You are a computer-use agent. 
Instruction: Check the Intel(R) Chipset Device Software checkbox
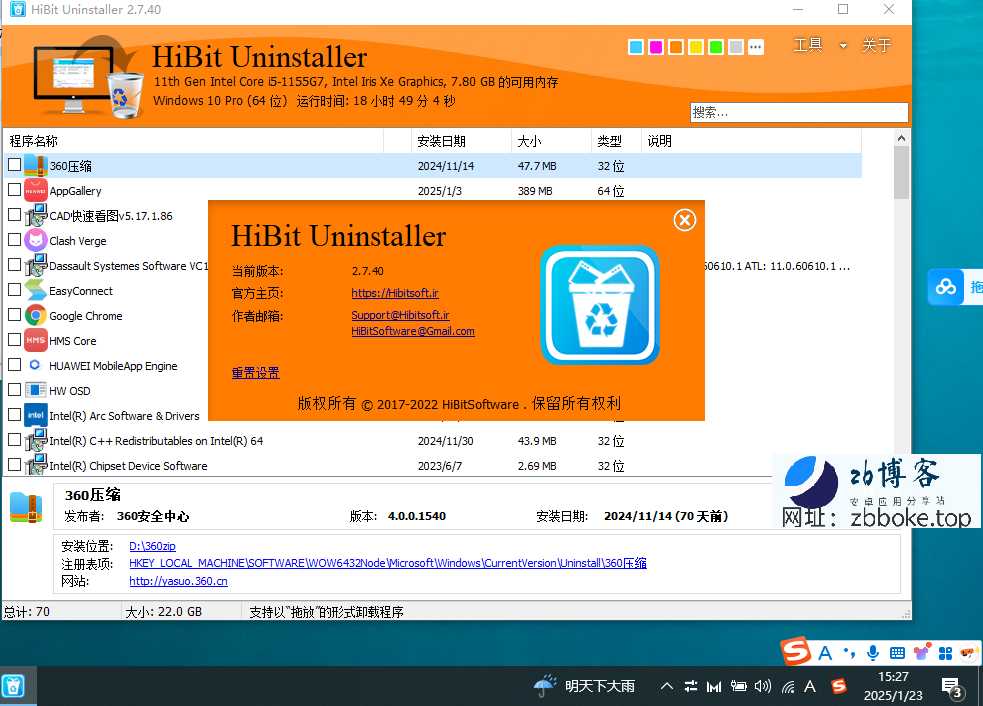(x=14, y=465)
